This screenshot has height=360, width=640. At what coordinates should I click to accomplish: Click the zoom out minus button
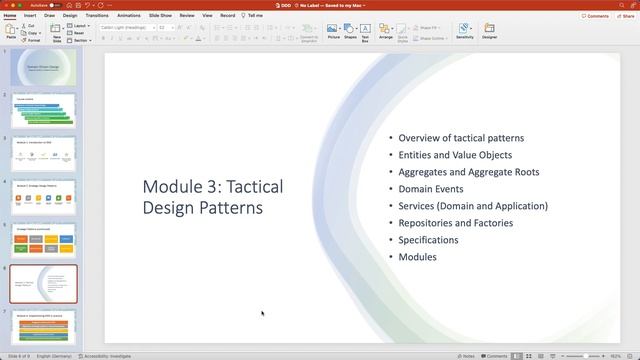click(x=562, y=356)
